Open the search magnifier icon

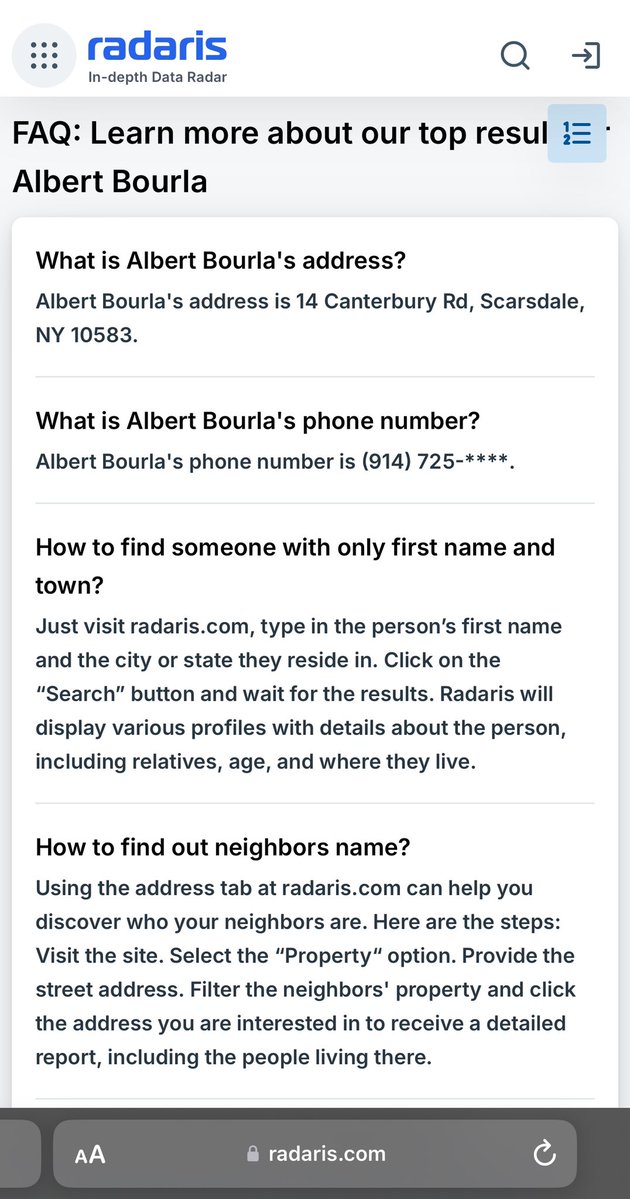(515, 56)
